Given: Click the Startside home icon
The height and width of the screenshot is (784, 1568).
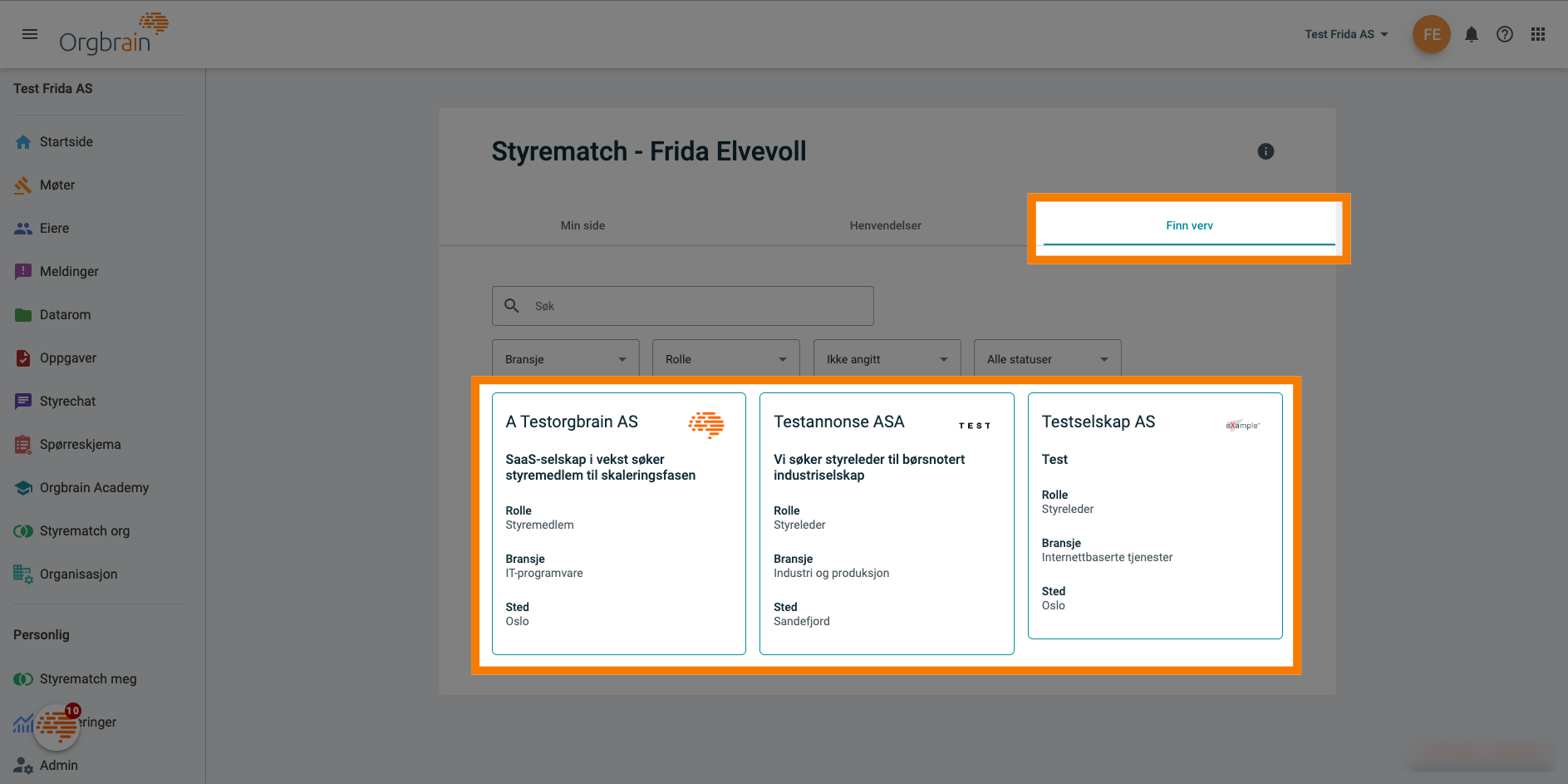Looking at the screenshot, I should tap(23, 142).
